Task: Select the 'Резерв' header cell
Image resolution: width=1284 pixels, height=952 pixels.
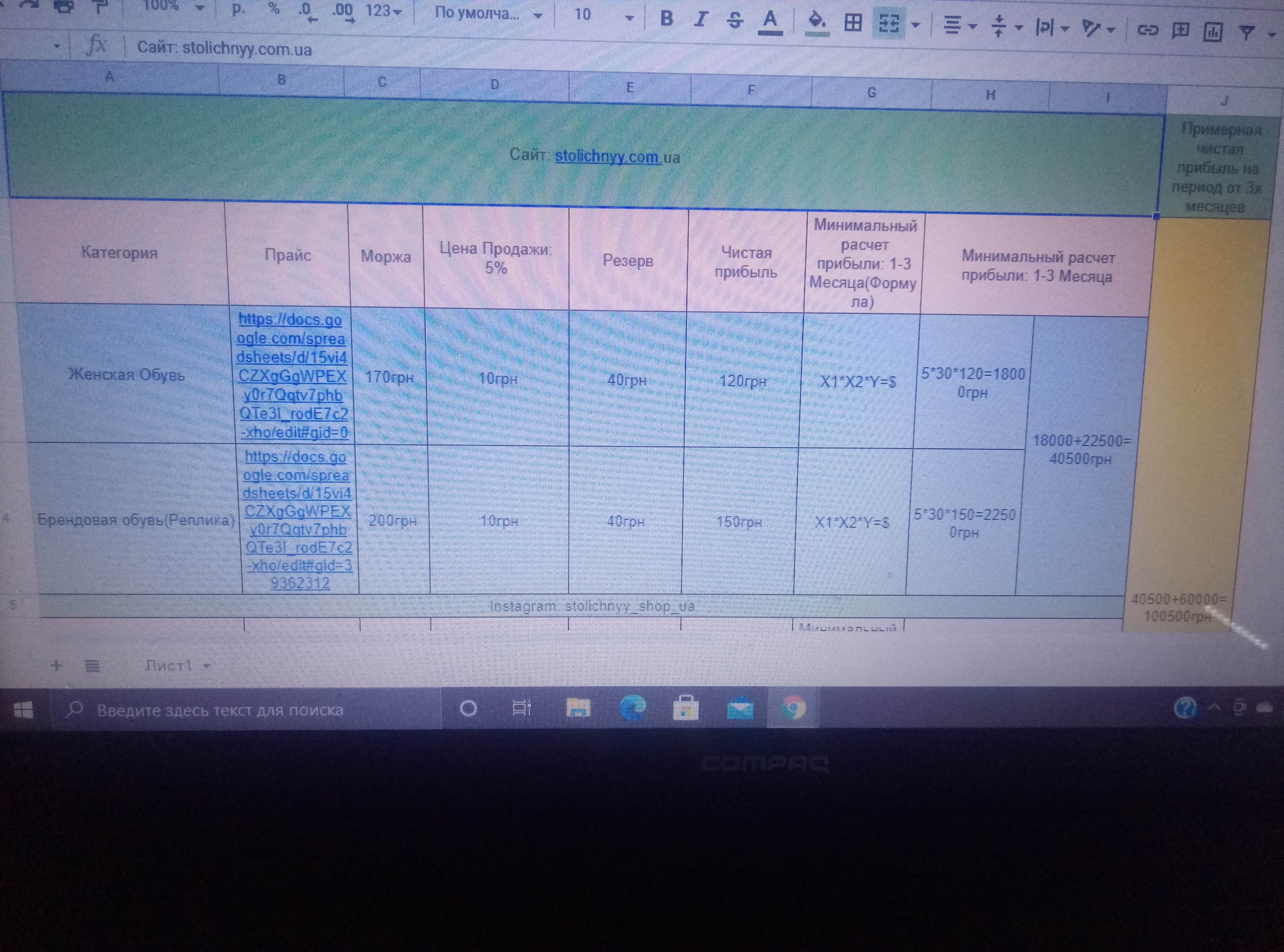Action: coord(628,261)
